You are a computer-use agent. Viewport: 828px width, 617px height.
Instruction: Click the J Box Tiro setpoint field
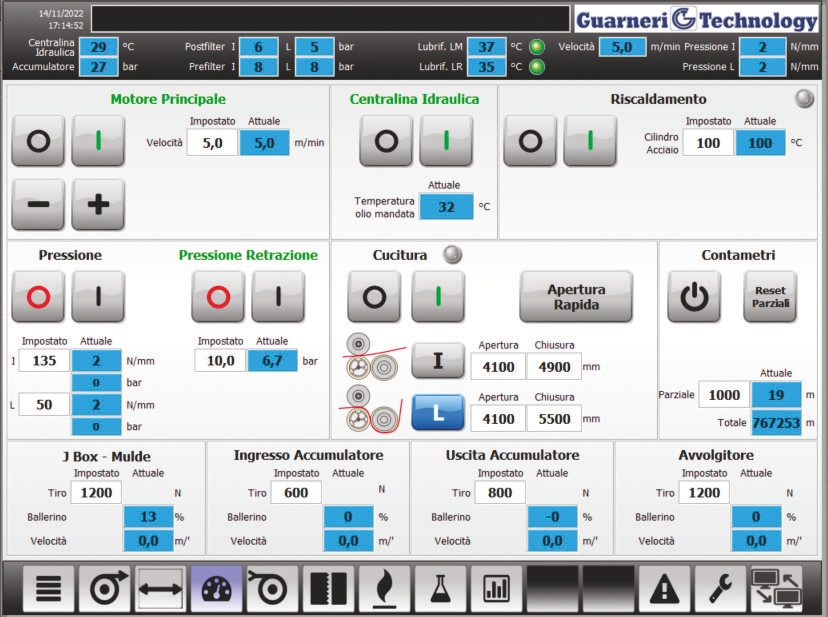coord(96,492)
